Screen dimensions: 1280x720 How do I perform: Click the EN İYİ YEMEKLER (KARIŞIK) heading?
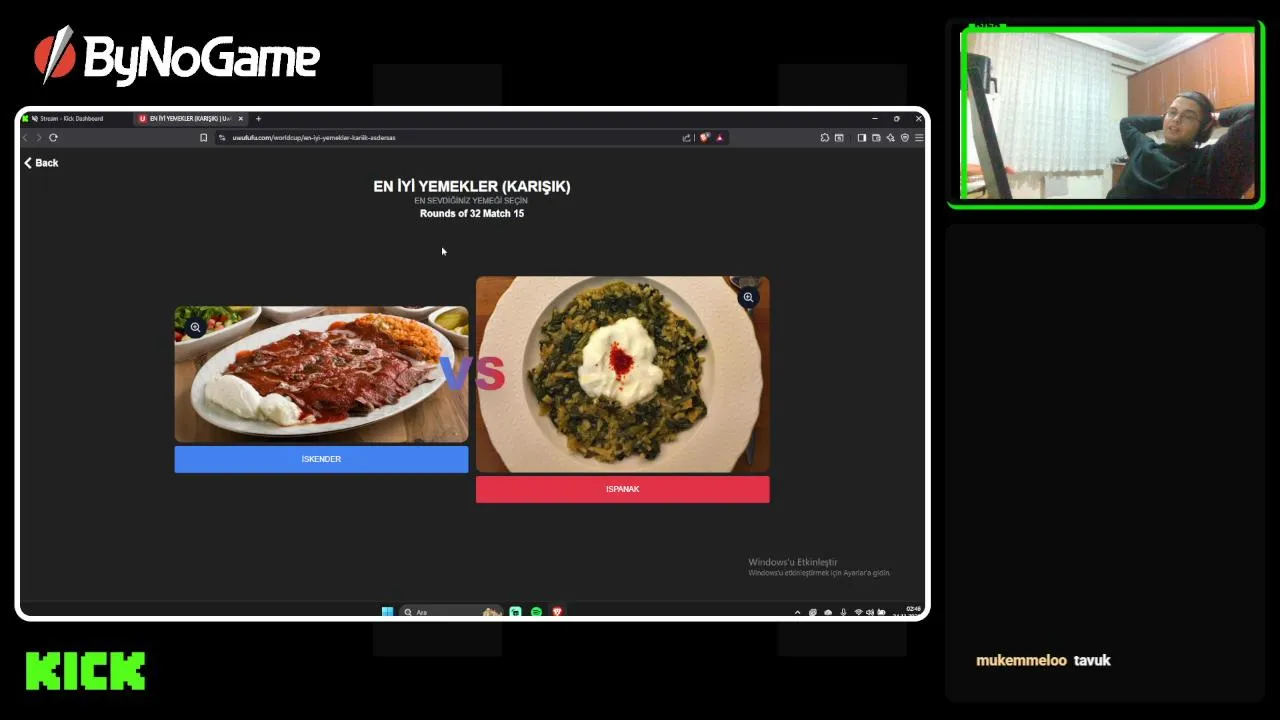tap(472, 186)
